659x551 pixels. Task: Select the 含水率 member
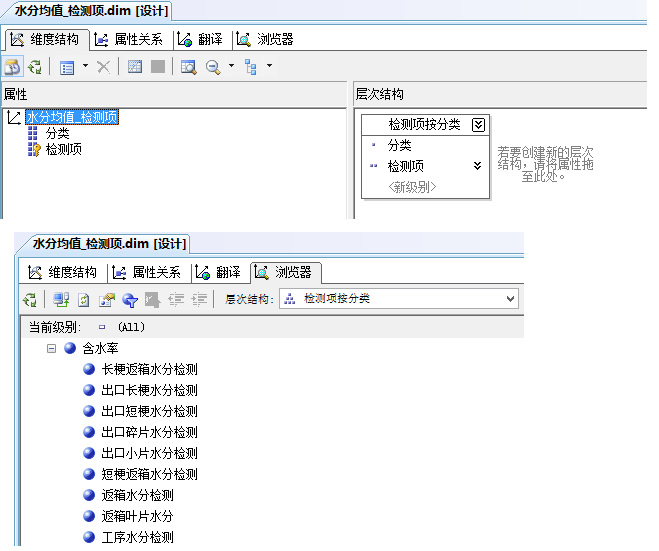pyautogui.click(x=100, y=348)
